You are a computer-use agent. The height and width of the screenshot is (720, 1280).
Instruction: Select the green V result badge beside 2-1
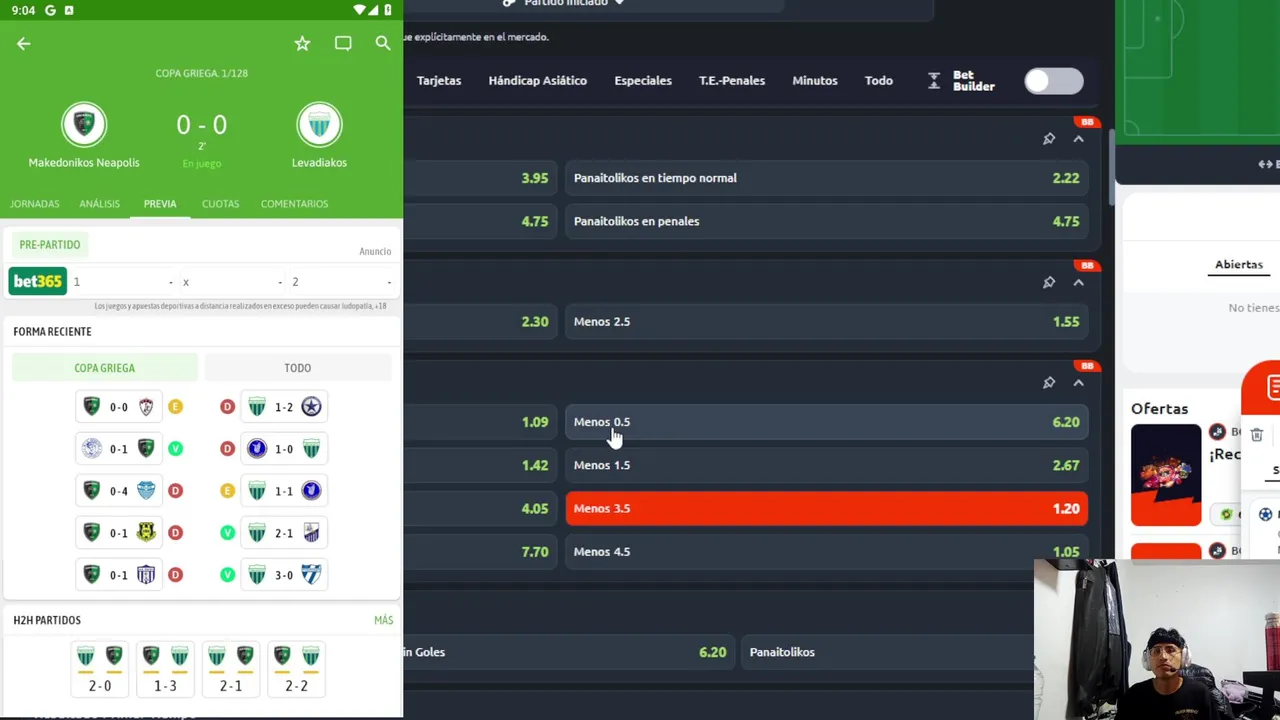click(x=227, y=533)
